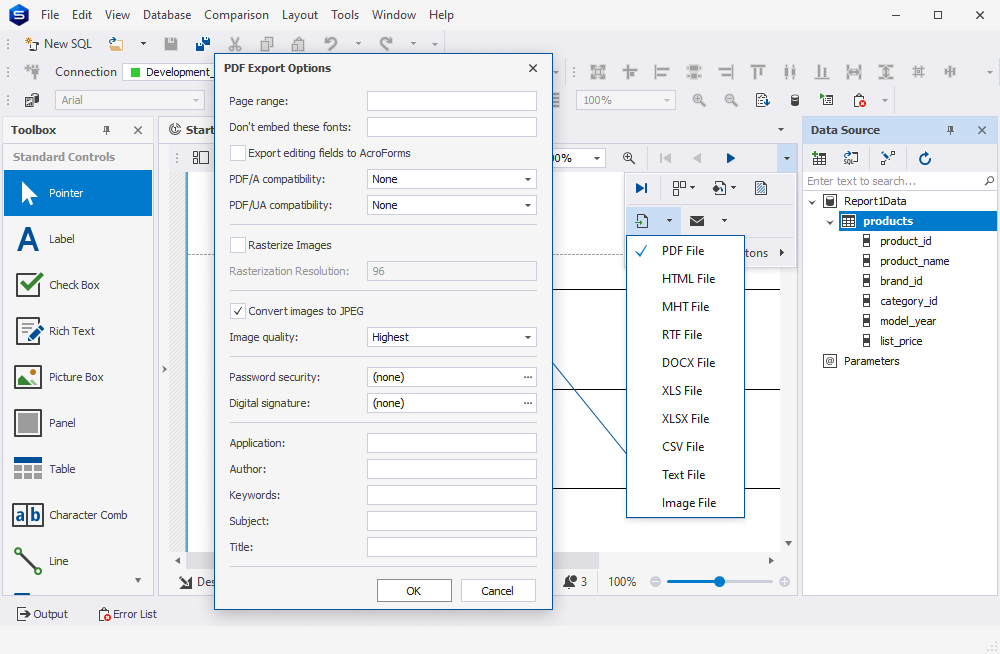Open the Comparison menu
Image resolution: width=1000 pixels, height=654 pixels.
[x=237, y=15]
